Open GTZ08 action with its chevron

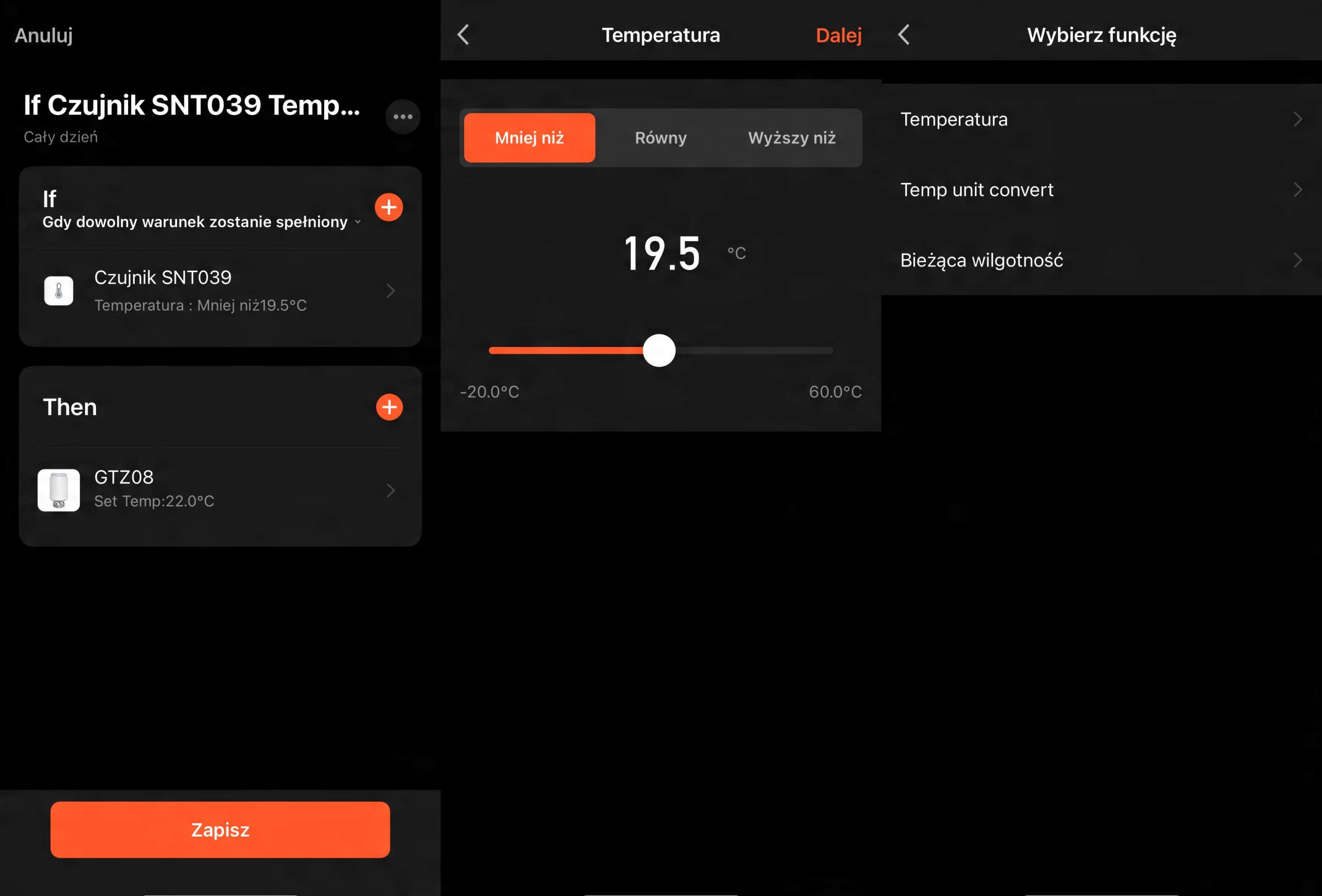pyautogui.click(x=391, y=491)
